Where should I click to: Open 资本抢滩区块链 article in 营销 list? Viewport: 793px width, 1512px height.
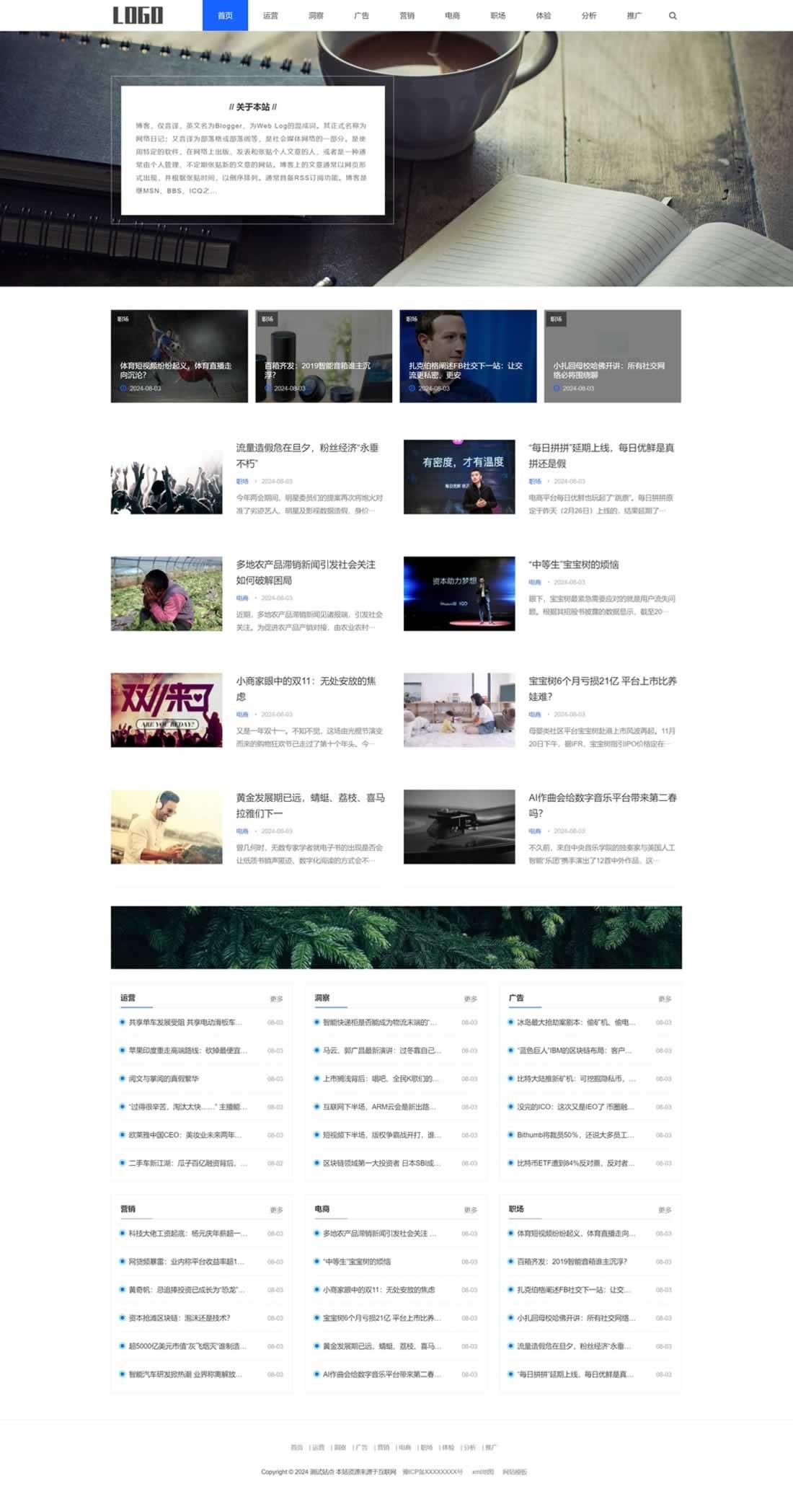pos(179,1318)
